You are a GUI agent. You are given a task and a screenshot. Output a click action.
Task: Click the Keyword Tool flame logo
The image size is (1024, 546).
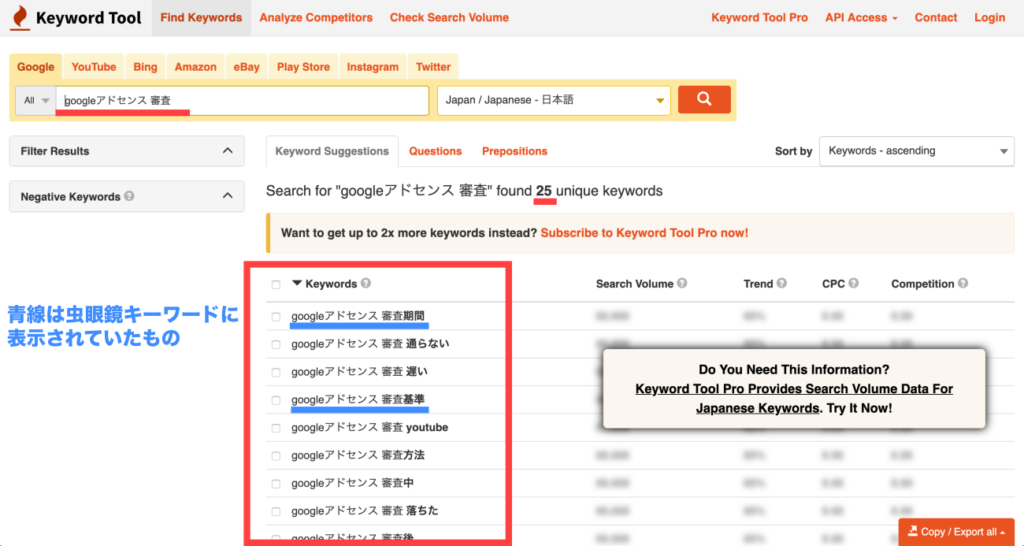click(20, 18)
